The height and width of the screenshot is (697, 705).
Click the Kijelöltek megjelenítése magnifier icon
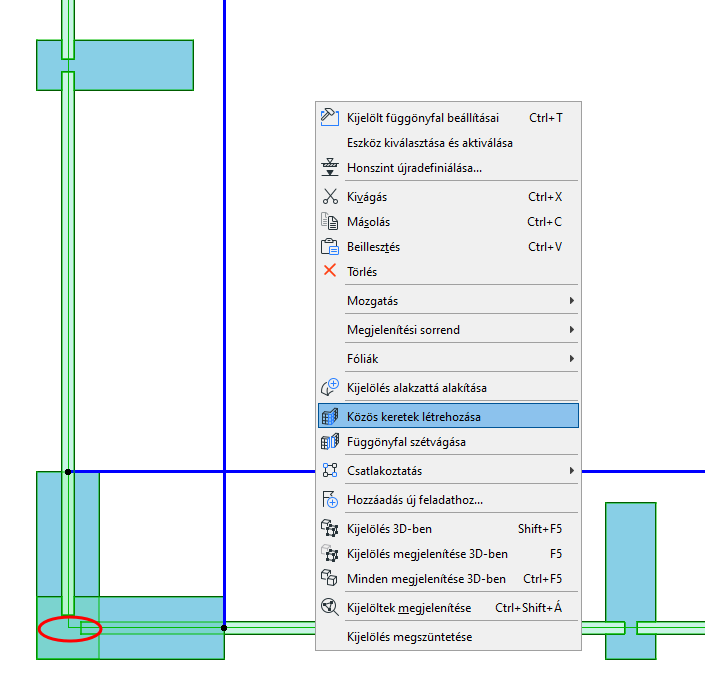tap(330, 607)
